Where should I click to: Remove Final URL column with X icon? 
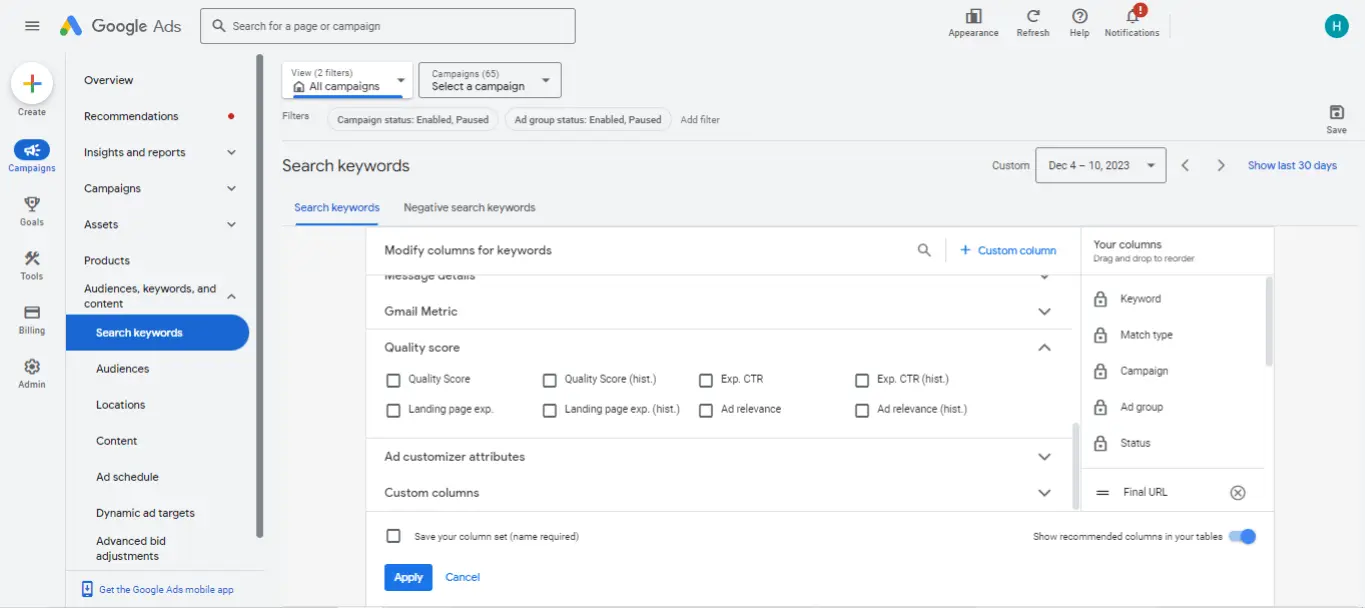pos(1238,492)
